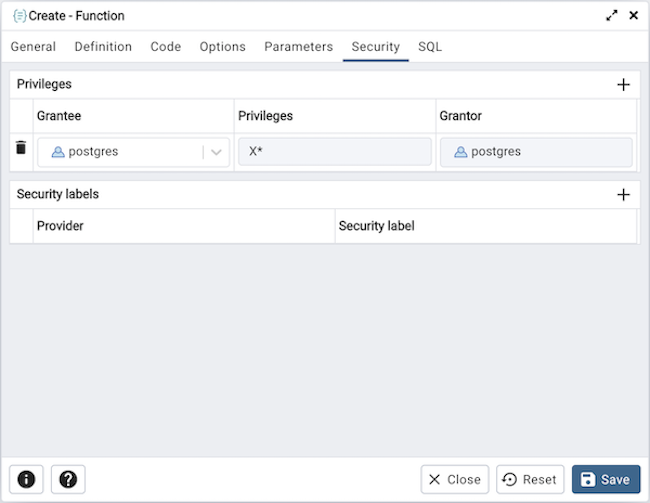Screen dimensions: 650x503
Task: Add a new privilege row
Action: (x=623, y=85)
